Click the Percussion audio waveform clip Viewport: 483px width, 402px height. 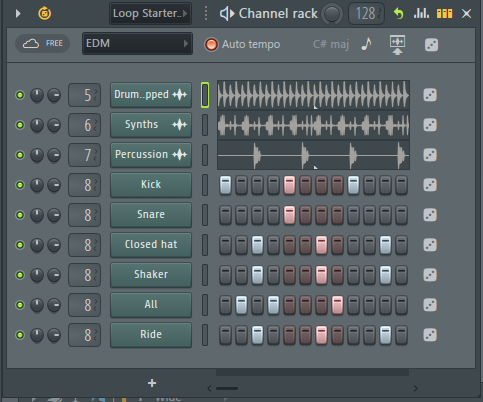(x=313, y=155)
